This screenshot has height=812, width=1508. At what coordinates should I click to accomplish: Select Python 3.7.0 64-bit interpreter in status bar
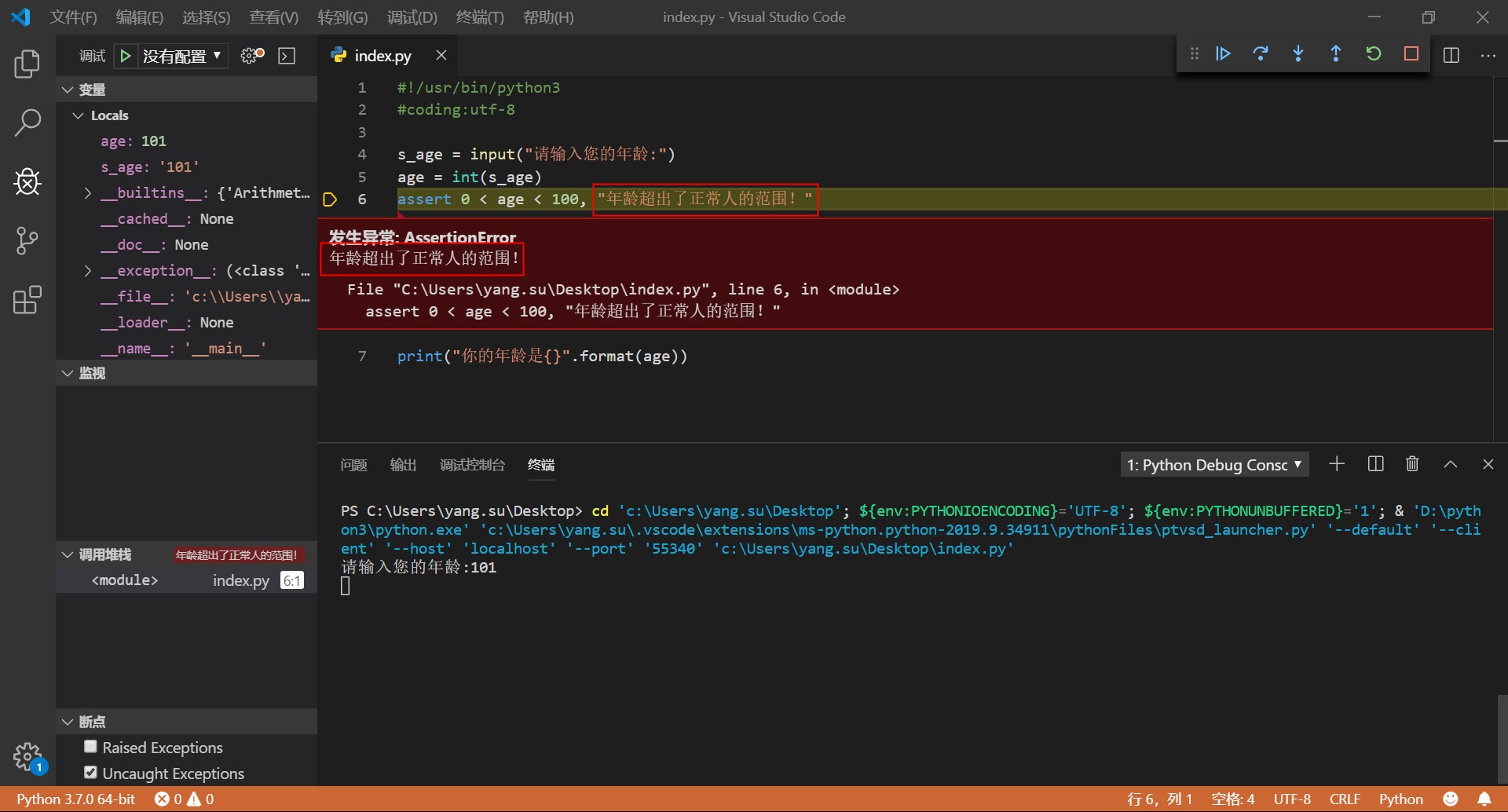point(76,799)
